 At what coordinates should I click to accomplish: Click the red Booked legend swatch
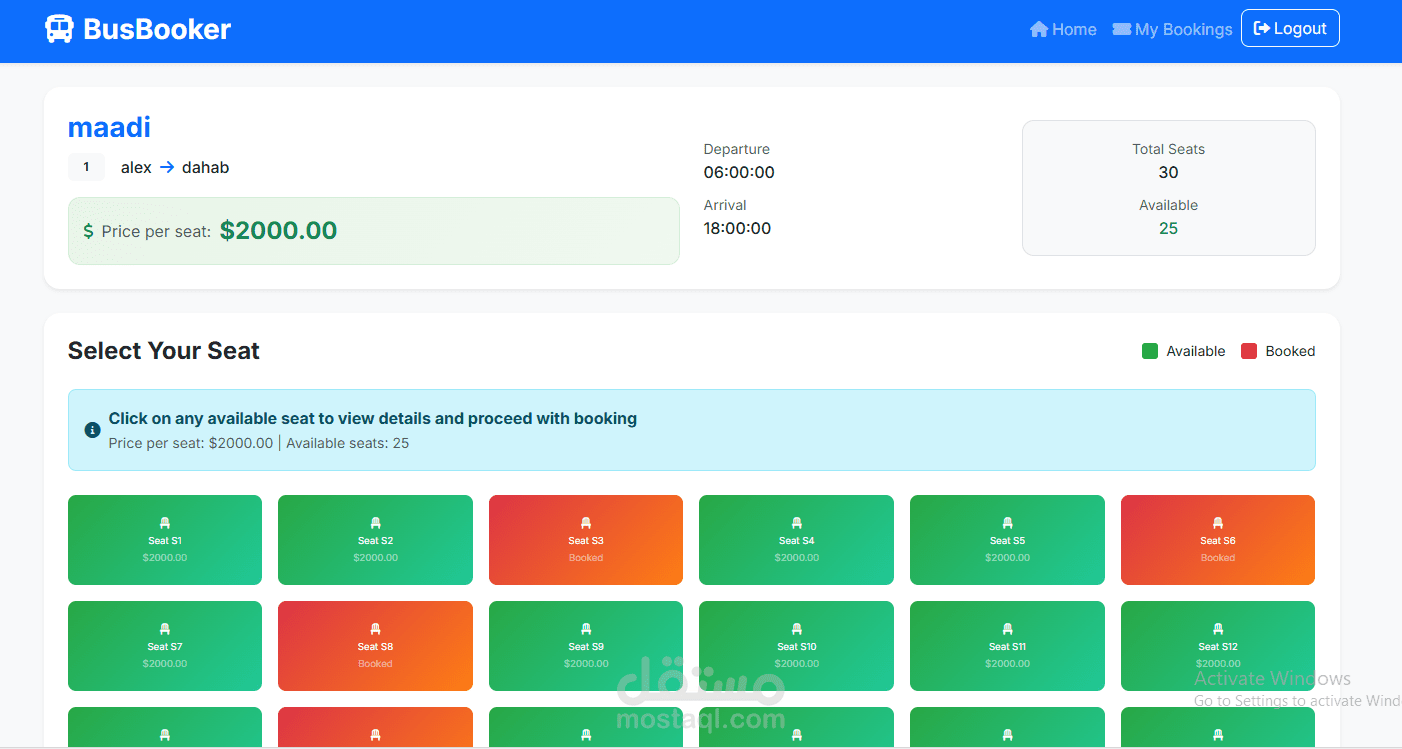click(1249, 351)
